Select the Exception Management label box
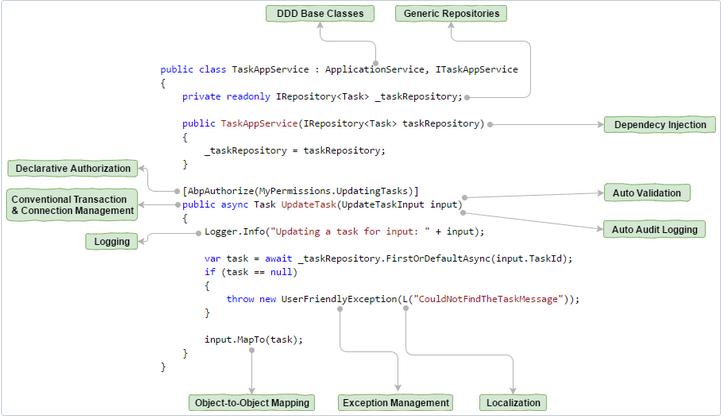This screenshot has width=721, height=416. [395, 403]
